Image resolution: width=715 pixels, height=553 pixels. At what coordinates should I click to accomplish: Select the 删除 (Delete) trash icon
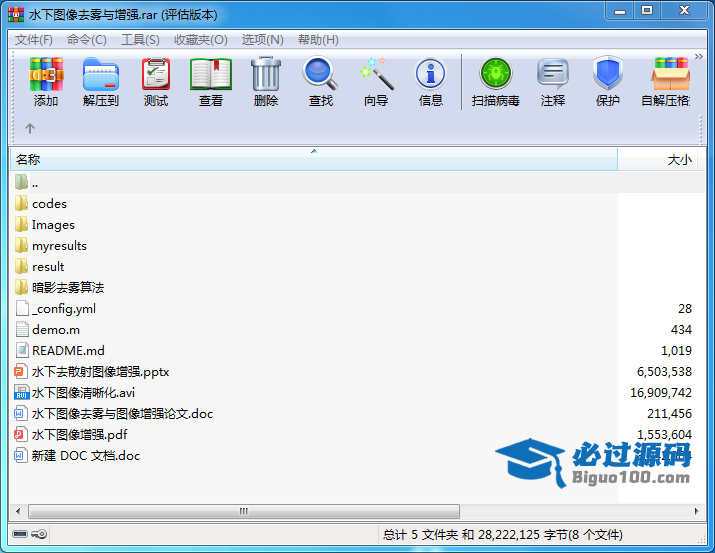point(266,82)
